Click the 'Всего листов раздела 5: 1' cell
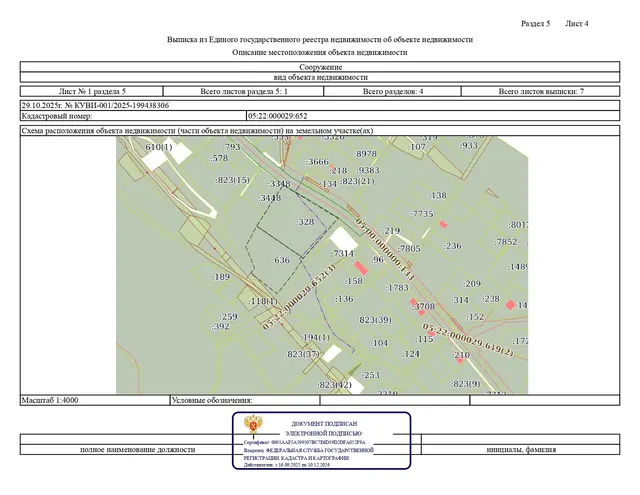Viewport: 640px width, 495px height. [244, 91]
